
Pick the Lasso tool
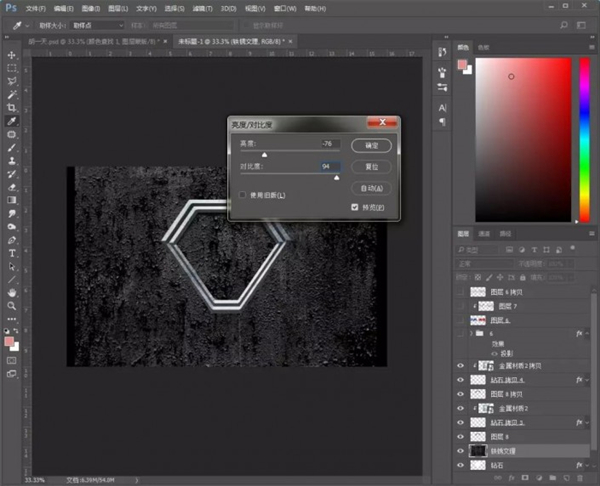click(12, 81)
